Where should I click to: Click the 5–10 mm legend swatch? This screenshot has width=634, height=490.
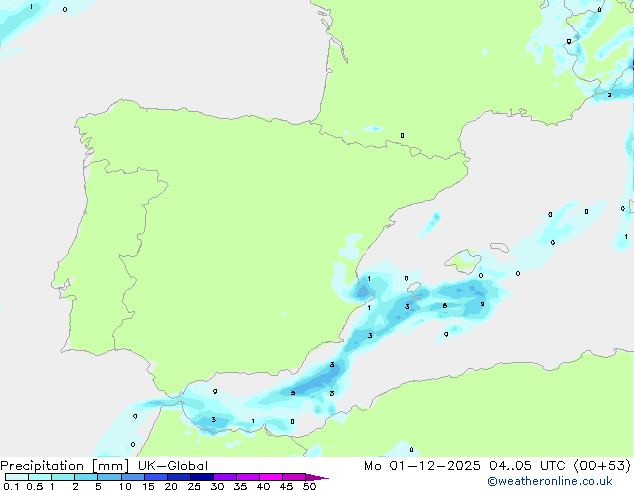(x=109, y=477)
